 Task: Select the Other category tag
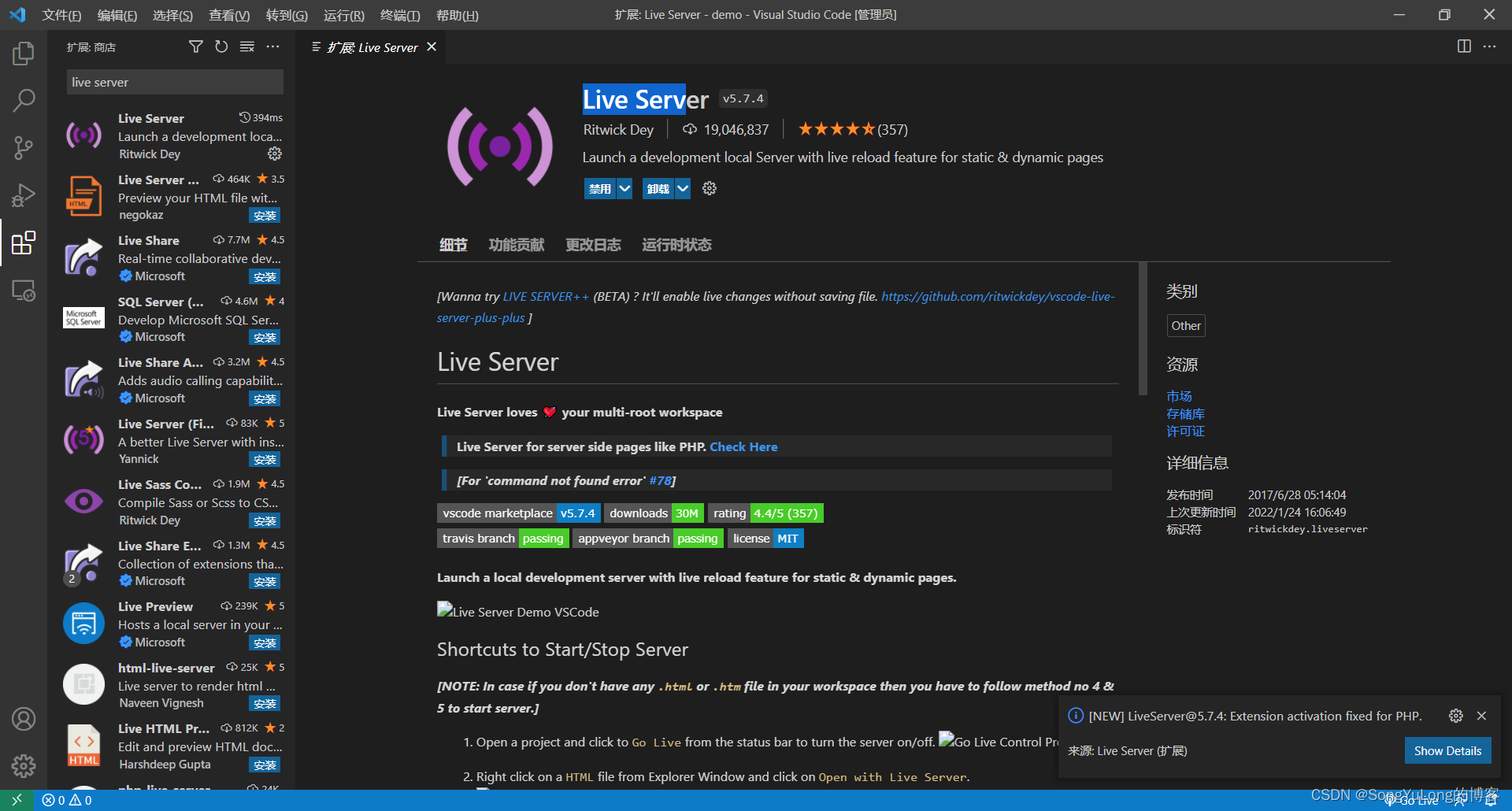(x=1186, y=325)
